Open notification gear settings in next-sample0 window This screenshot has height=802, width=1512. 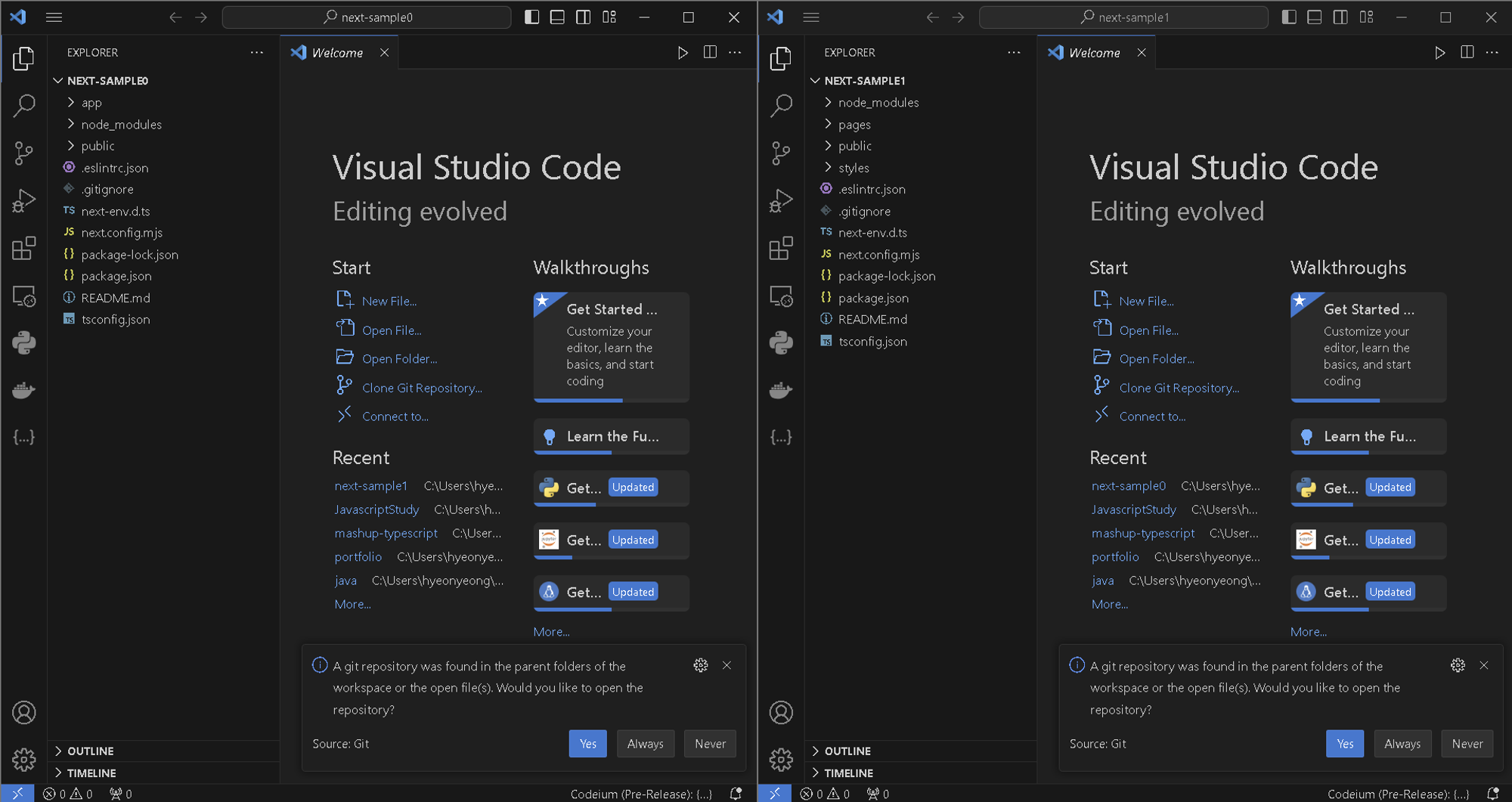(701, 665)
